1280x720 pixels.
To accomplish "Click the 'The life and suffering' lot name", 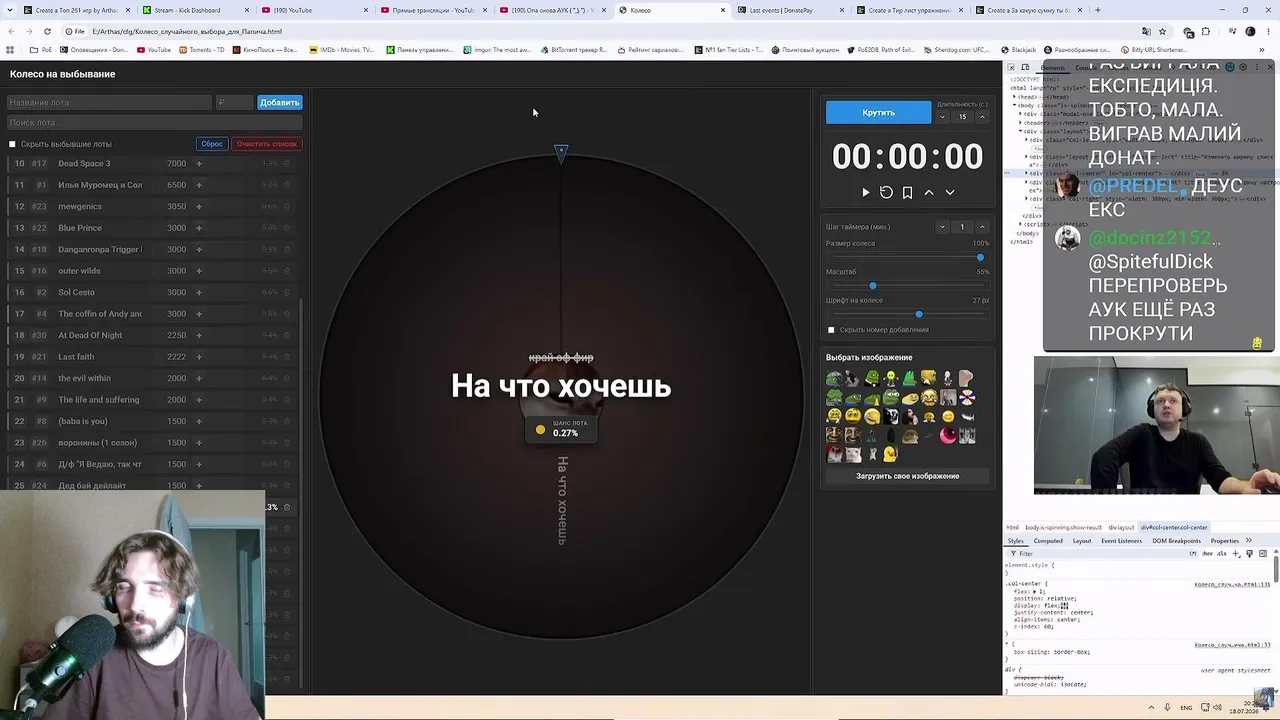I will [x=100, y=400].
